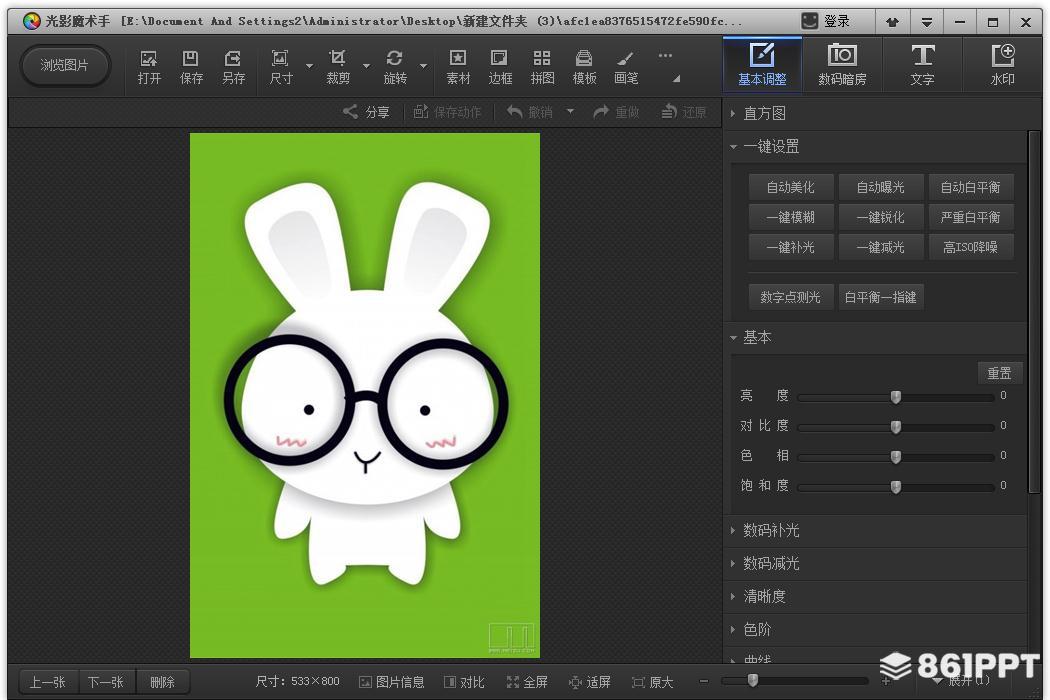The height and width of the screenshot is (700, 1050).
Task: Expand the Histogram (直方图) section
Action: click(x=733, y=114)
